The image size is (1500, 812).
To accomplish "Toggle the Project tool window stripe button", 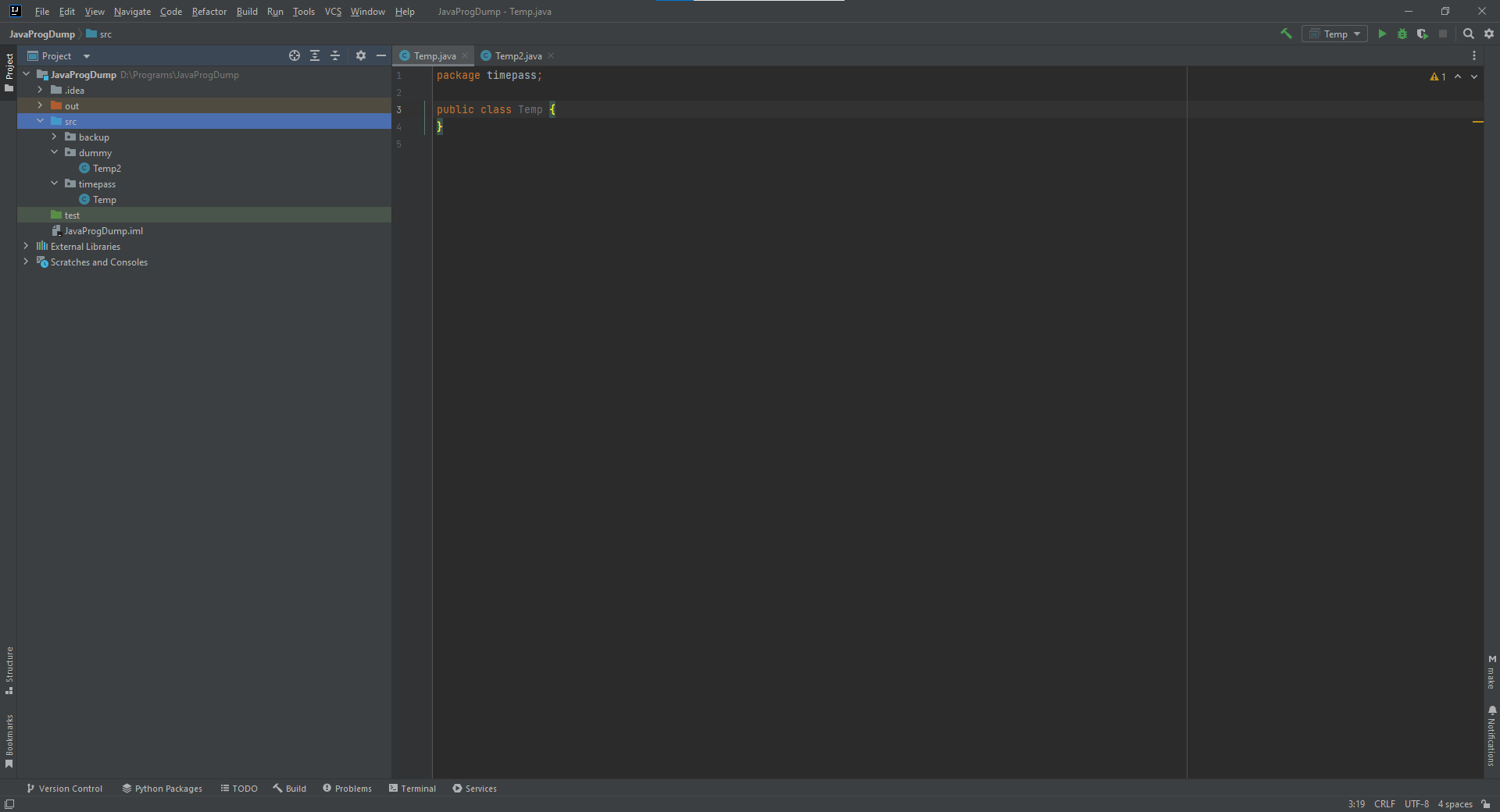I will tap(9, 73).
